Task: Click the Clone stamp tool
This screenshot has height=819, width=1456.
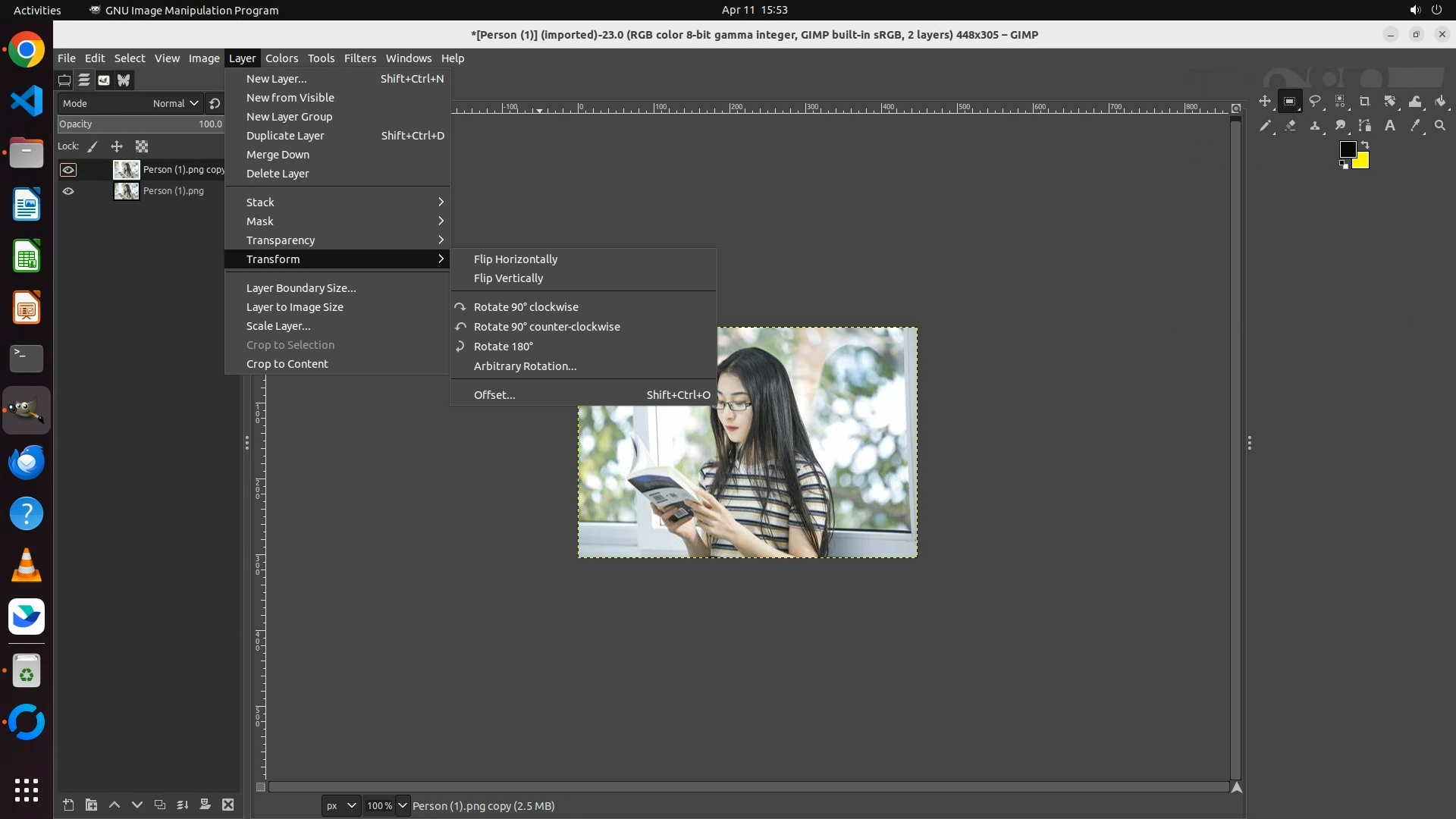Action: [x=1315, y=126]
